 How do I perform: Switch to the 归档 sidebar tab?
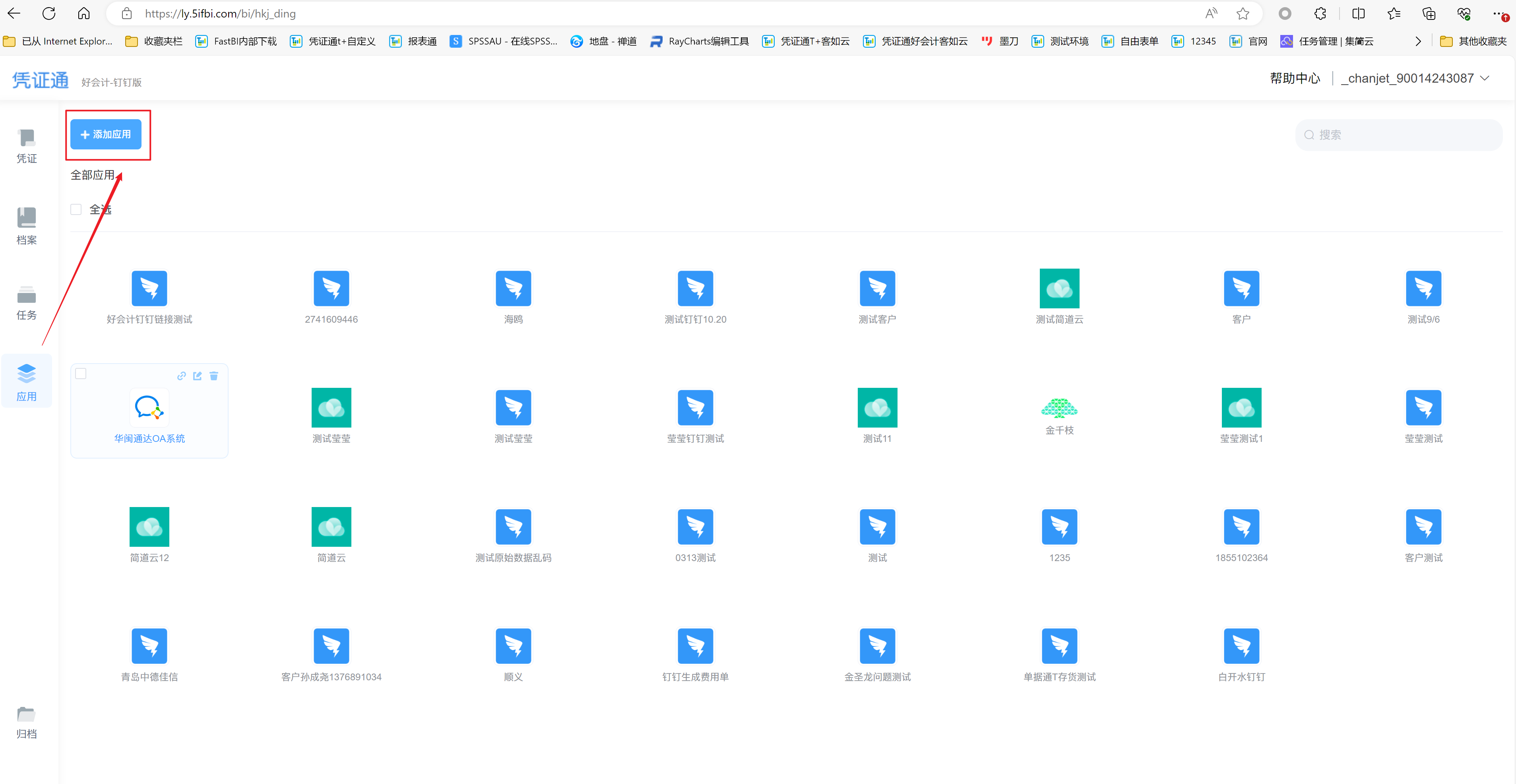[x=27, y=722]
